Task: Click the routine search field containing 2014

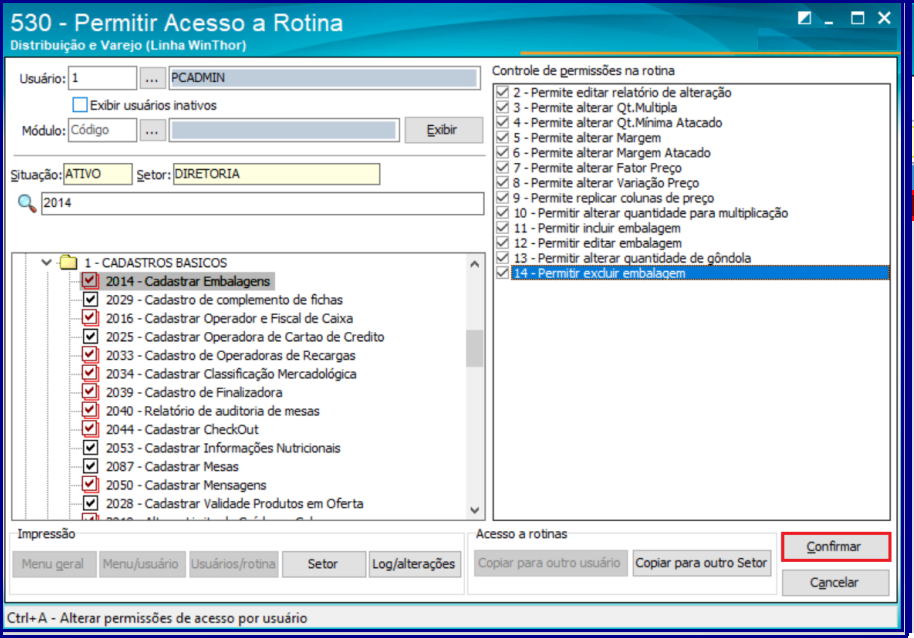Action: click(x=262, y=203)
